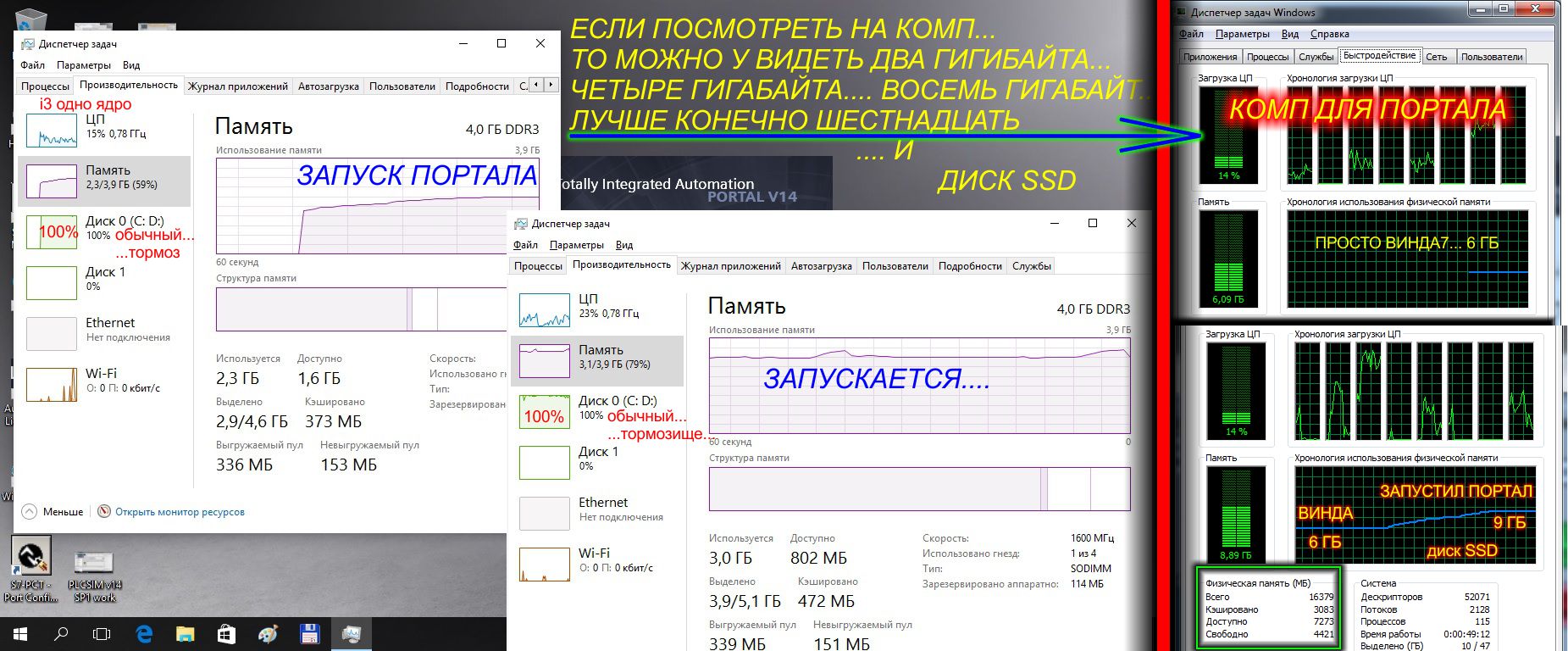Viewport: 1568px width, 651px height.
Task: Select ЦП in front Task Manager sidebar
Action: (597, 309)
